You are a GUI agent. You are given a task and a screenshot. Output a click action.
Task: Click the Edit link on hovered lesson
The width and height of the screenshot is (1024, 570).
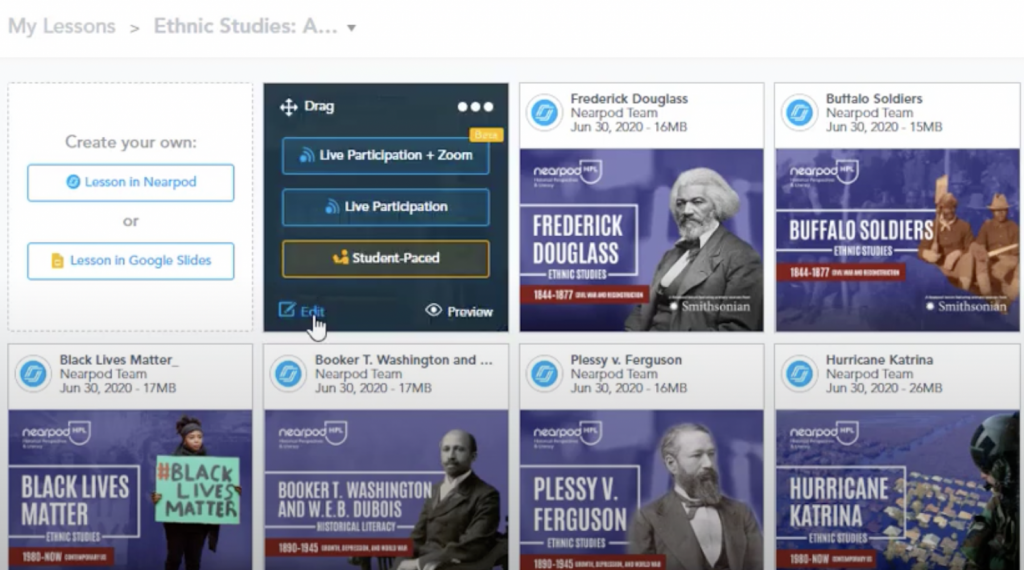click(x=312, y=311)
